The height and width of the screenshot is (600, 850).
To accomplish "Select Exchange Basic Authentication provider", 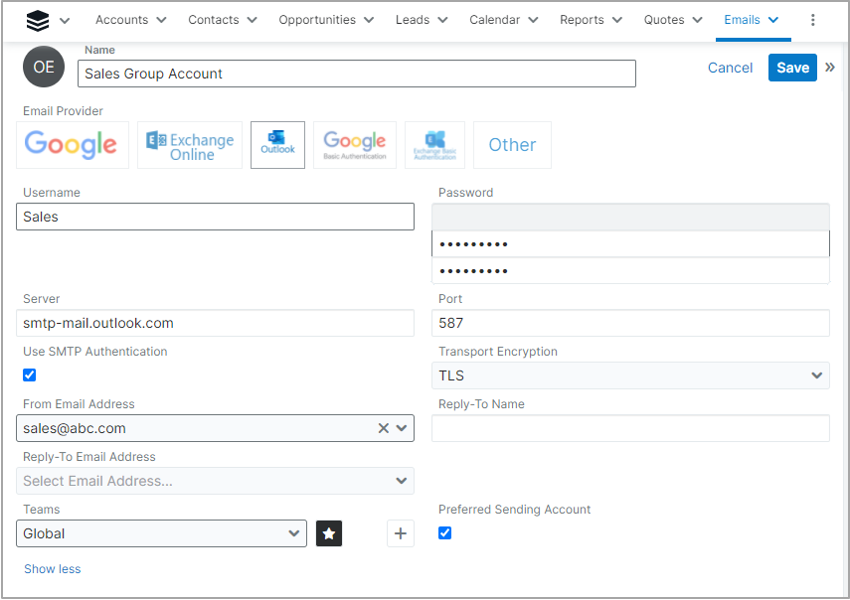I will click(434, 145).
